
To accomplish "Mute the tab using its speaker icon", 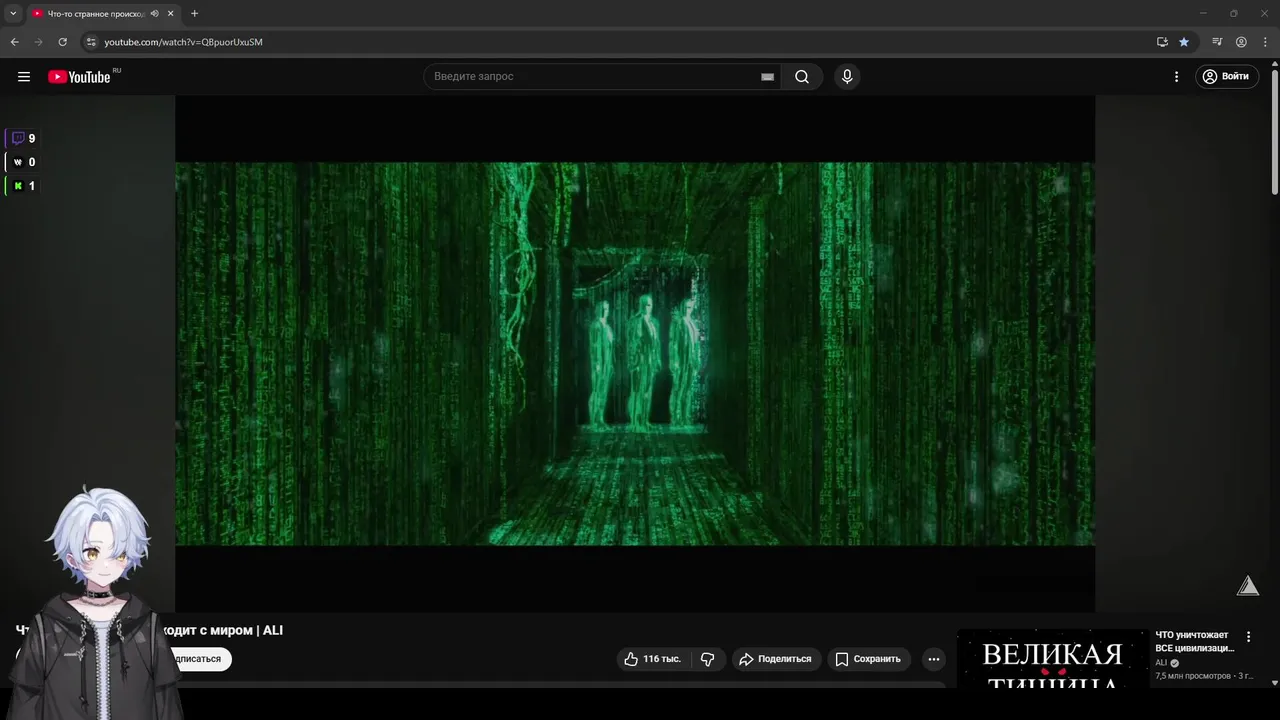I will pos(154,14).
